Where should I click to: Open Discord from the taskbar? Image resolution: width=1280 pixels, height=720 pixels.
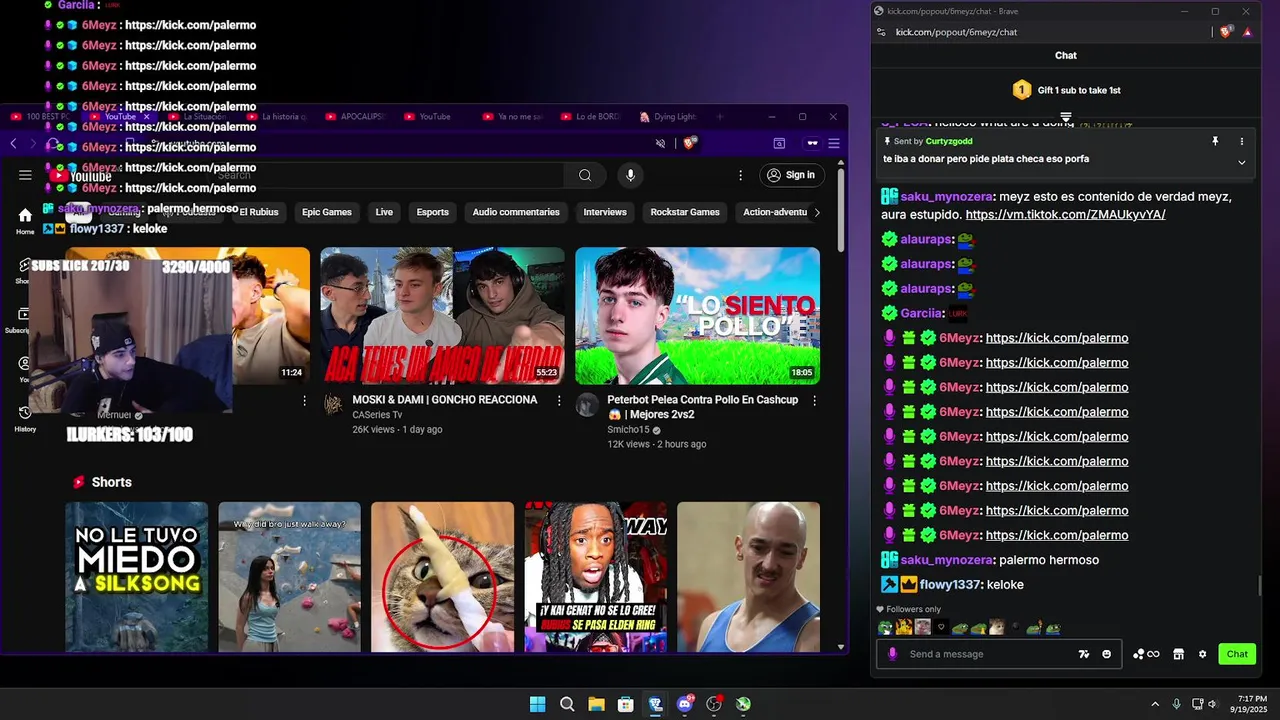pyautogui.click(x=685, y=704)
